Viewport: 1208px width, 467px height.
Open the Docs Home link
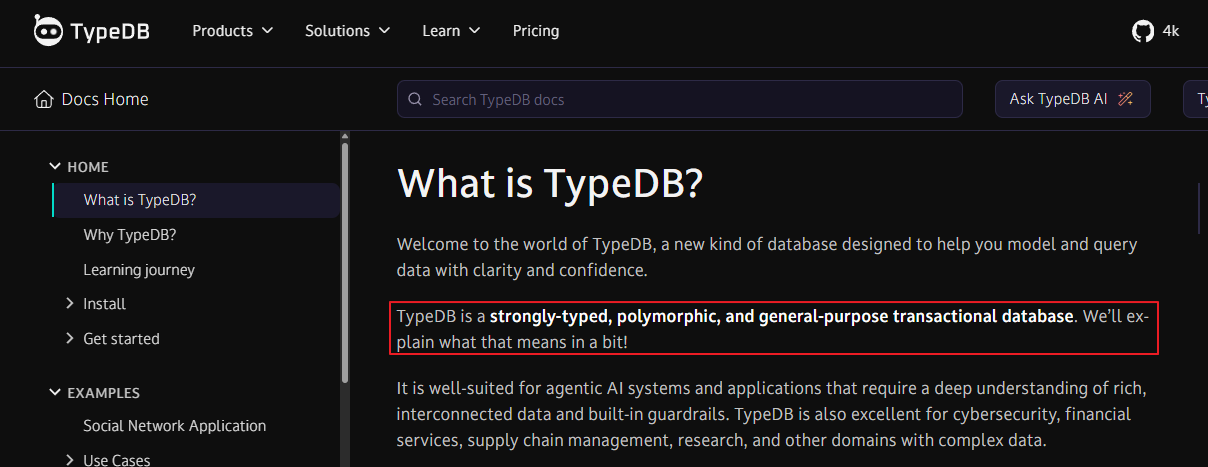pyautogui.click(x=92, y=99)
